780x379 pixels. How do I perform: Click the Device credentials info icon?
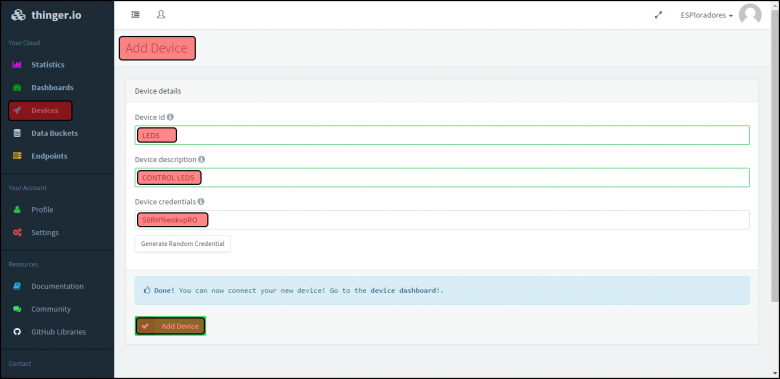click(x=201, y=201)
